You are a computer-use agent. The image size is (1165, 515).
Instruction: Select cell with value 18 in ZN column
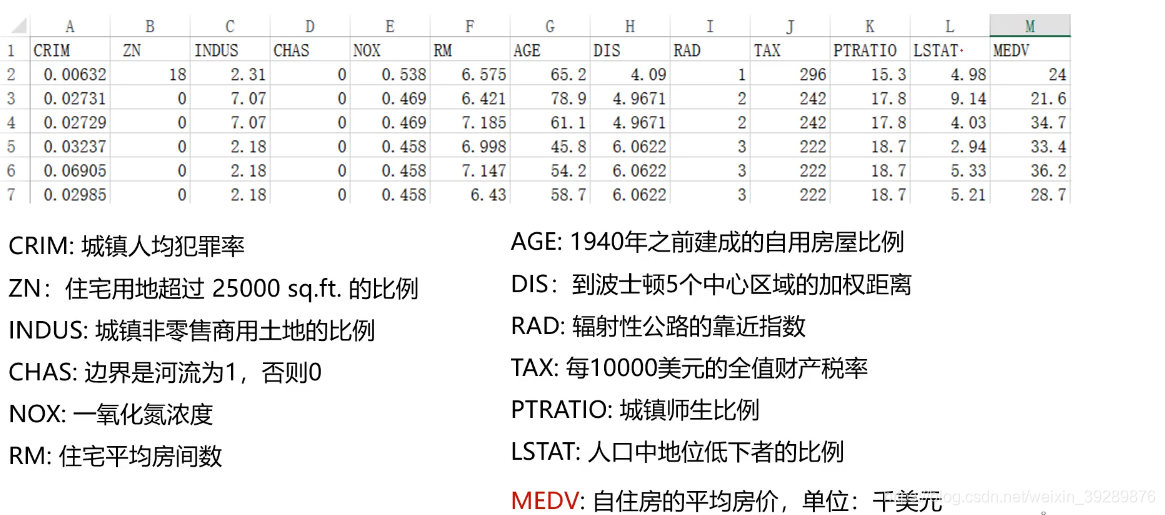pos(150,75)
